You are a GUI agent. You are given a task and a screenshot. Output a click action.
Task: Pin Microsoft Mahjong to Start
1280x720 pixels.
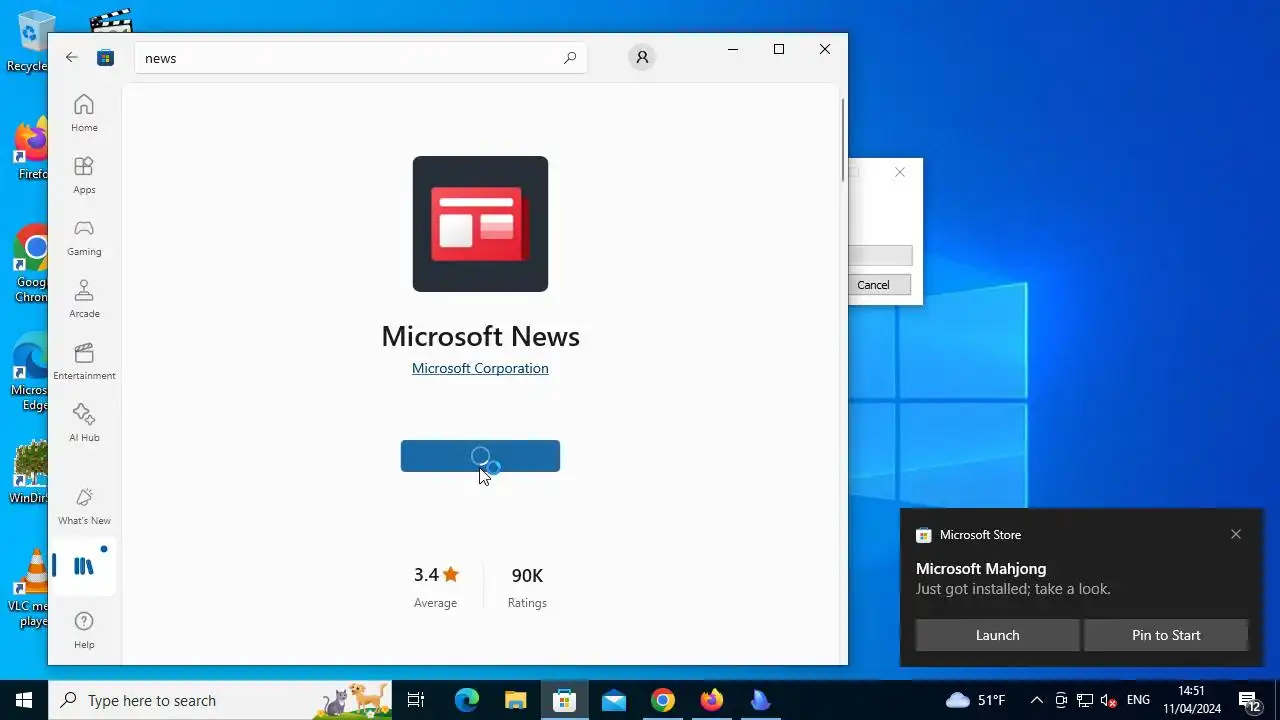click(1166, 635)
